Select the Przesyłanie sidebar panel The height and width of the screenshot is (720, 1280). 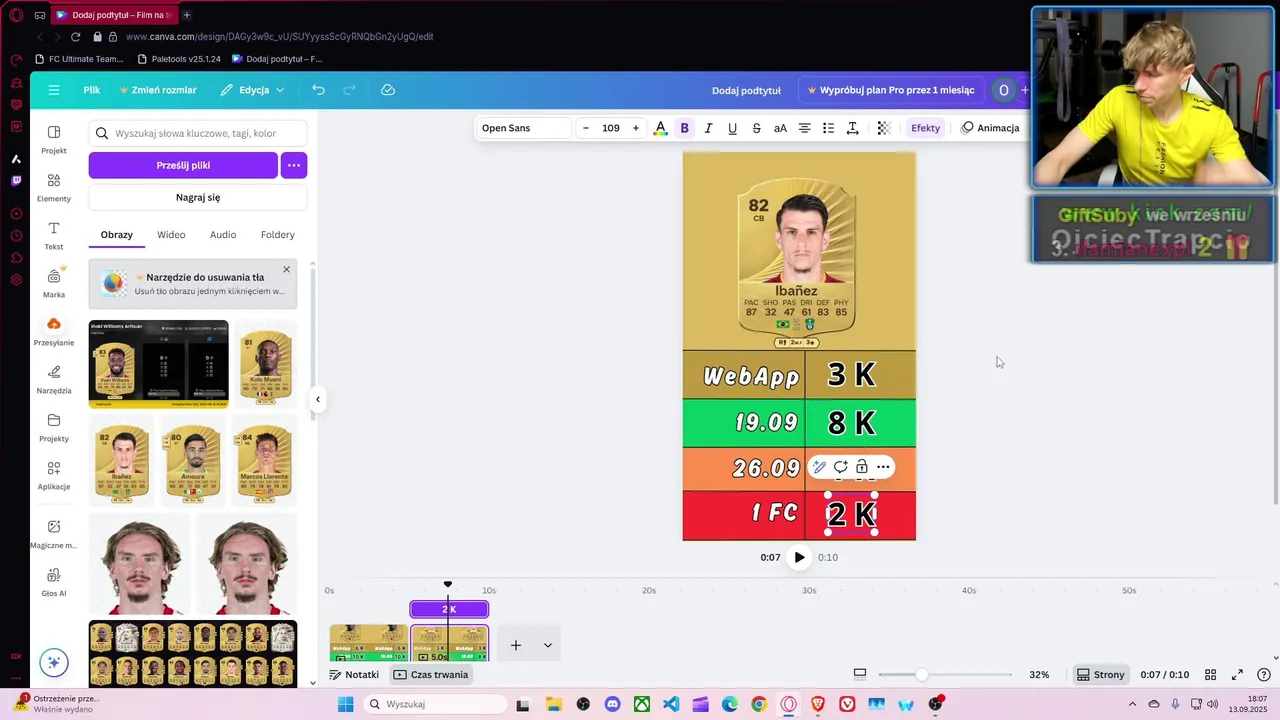pyautogui.click(x=54, y=332)
